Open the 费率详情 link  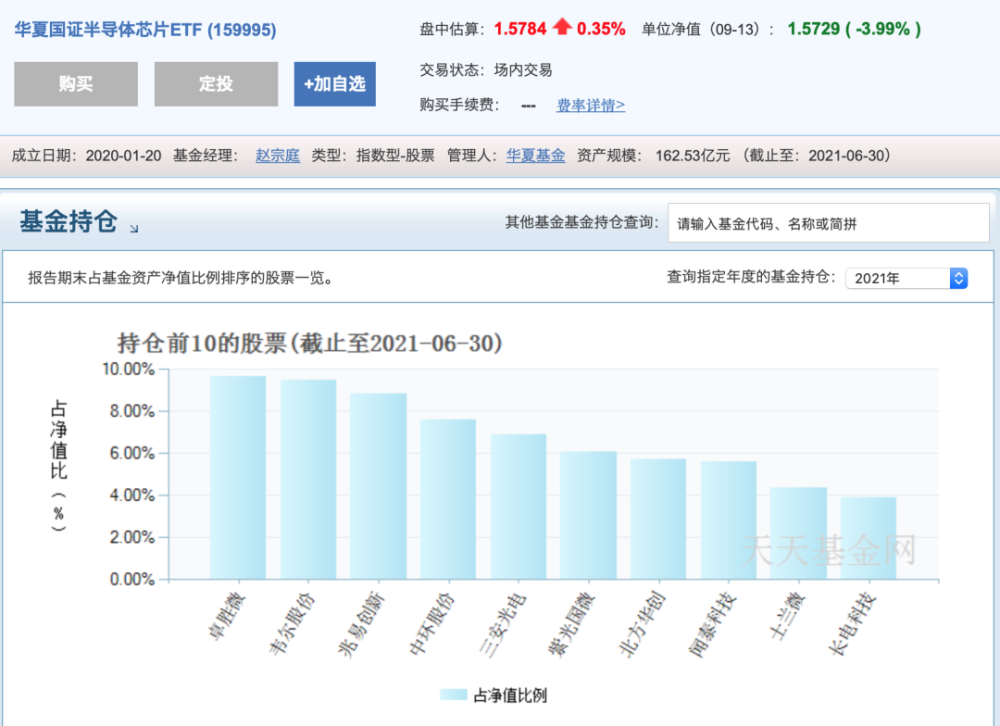pyautogui.click(x=591, y=105)
